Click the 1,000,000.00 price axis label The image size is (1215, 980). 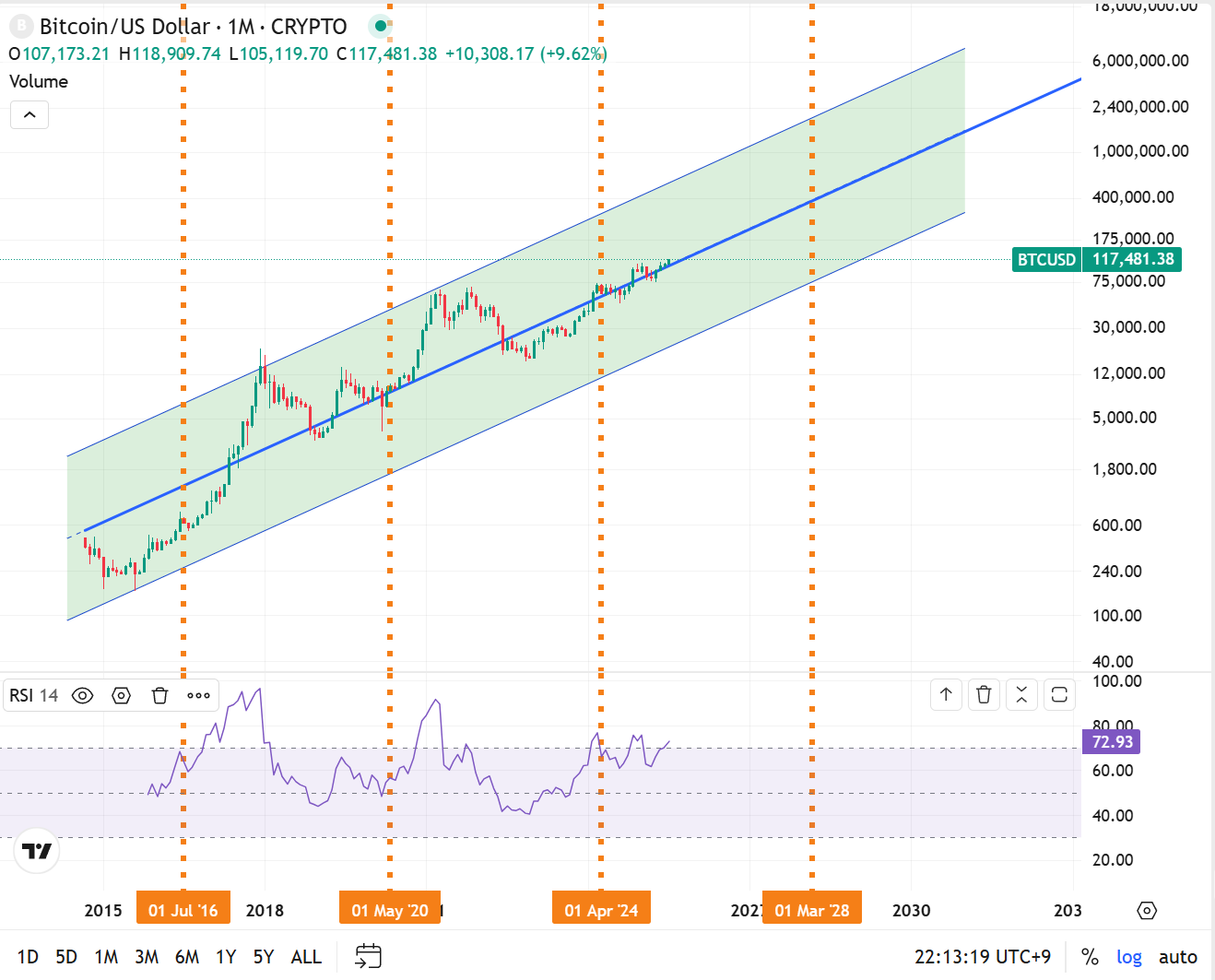tap(1140, 151)
